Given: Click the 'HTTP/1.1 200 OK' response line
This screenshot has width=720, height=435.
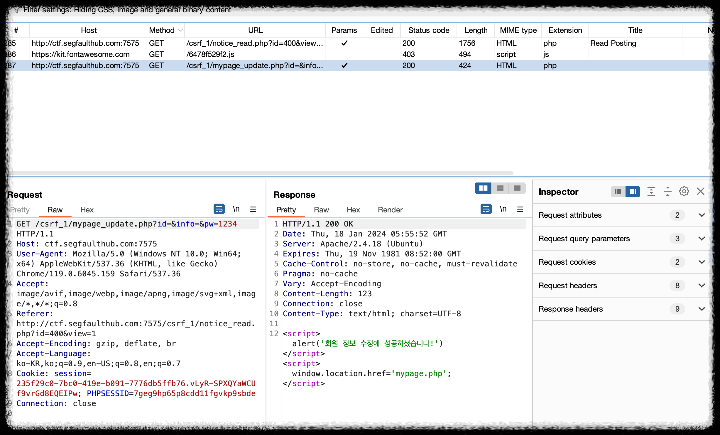Looking at the screenshot, I should pos(318,224).
